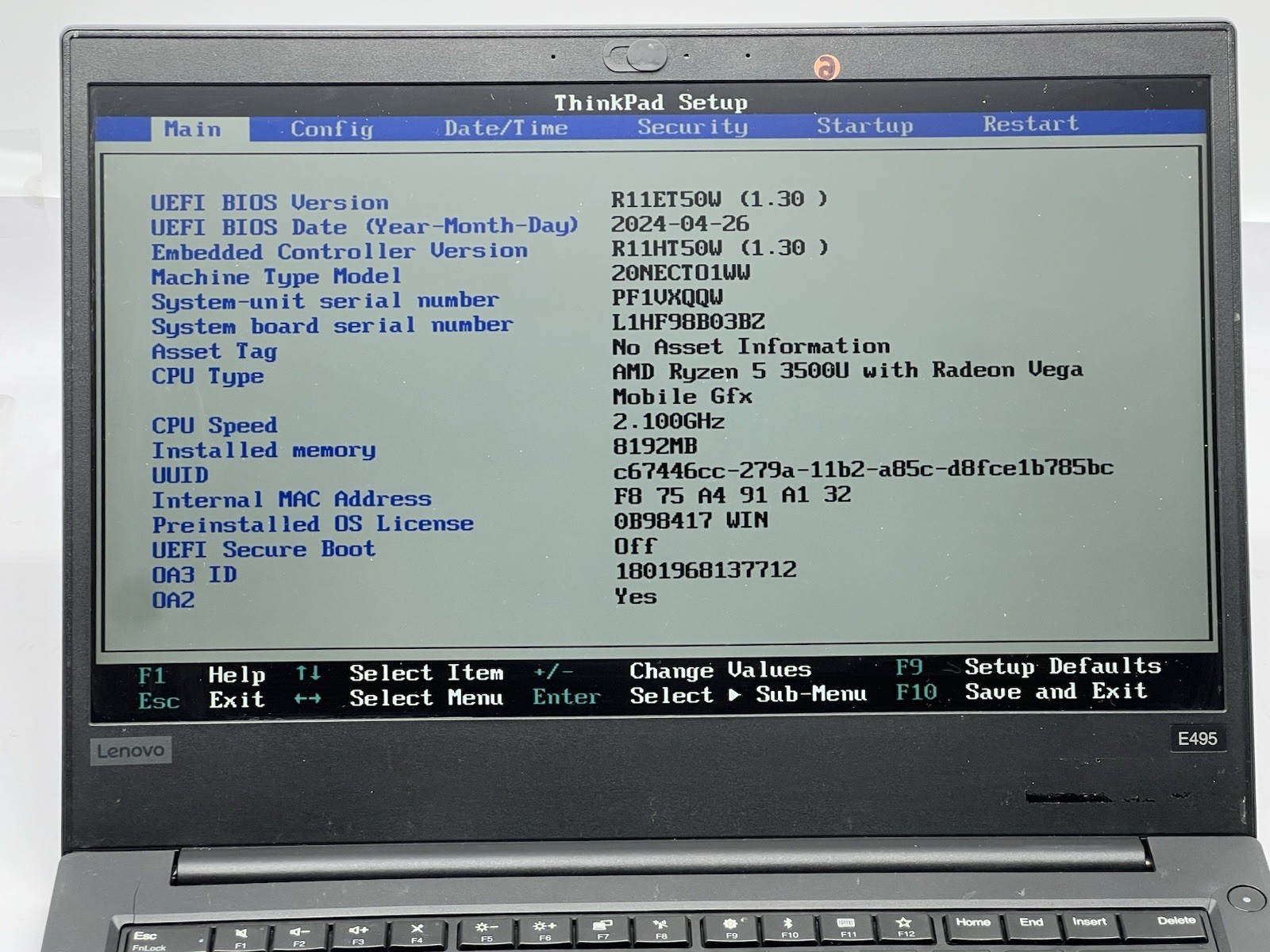
Task: Click the No Asset Information value
Action: click(x=751, y=347)
